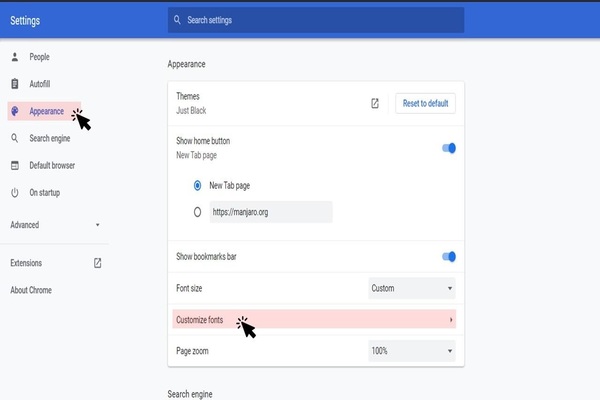Click the Reset to default button
600x400 pixels.
(x=425, y=103)
